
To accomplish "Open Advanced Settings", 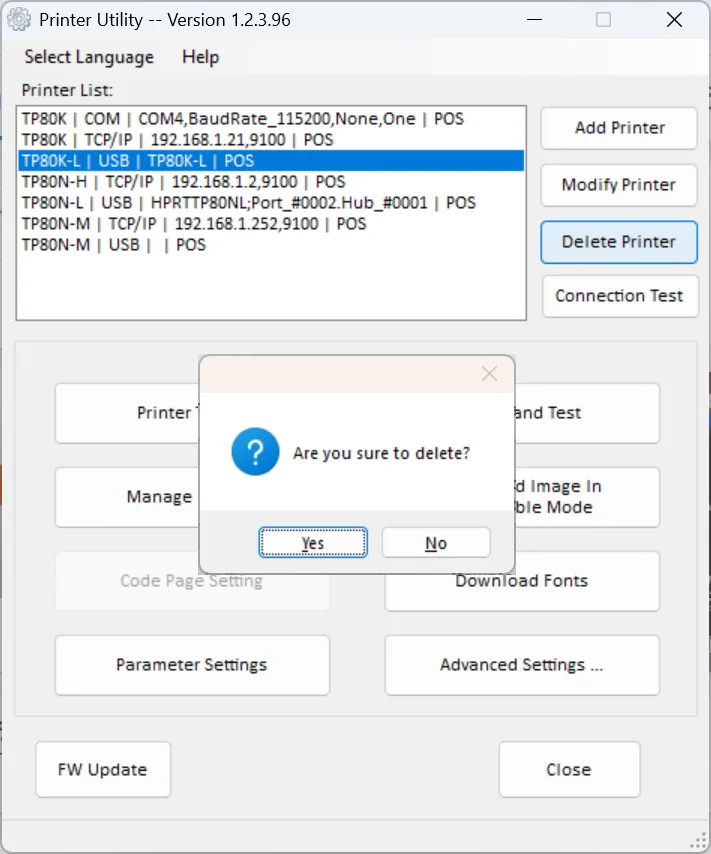I will coord(521,665).
